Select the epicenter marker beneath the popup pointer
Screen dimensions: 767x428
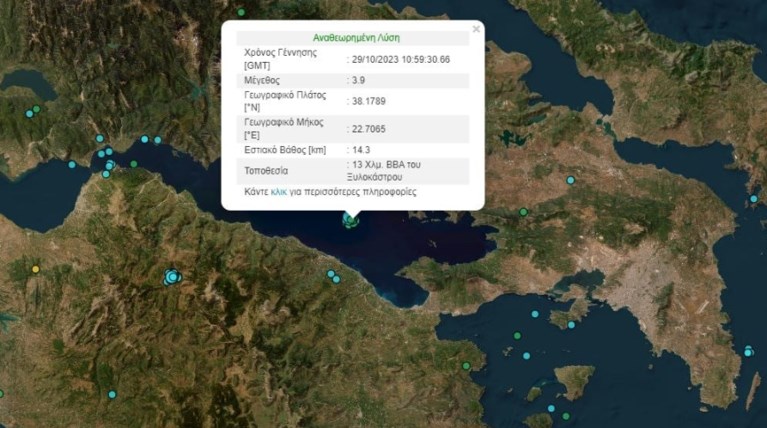349,220
